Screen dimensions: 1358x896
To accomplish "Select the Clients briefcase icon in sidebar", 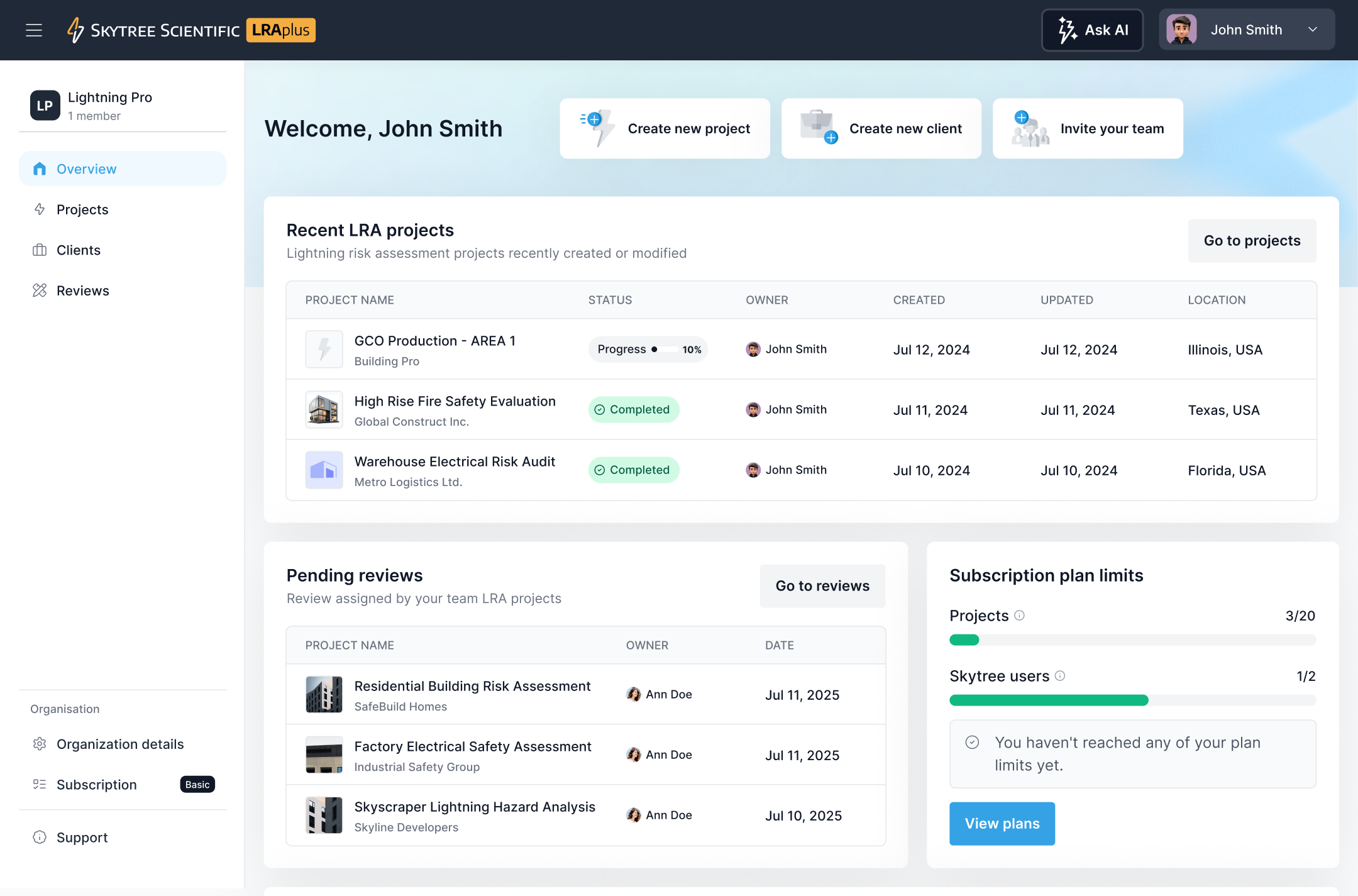I will coord(40,250).
